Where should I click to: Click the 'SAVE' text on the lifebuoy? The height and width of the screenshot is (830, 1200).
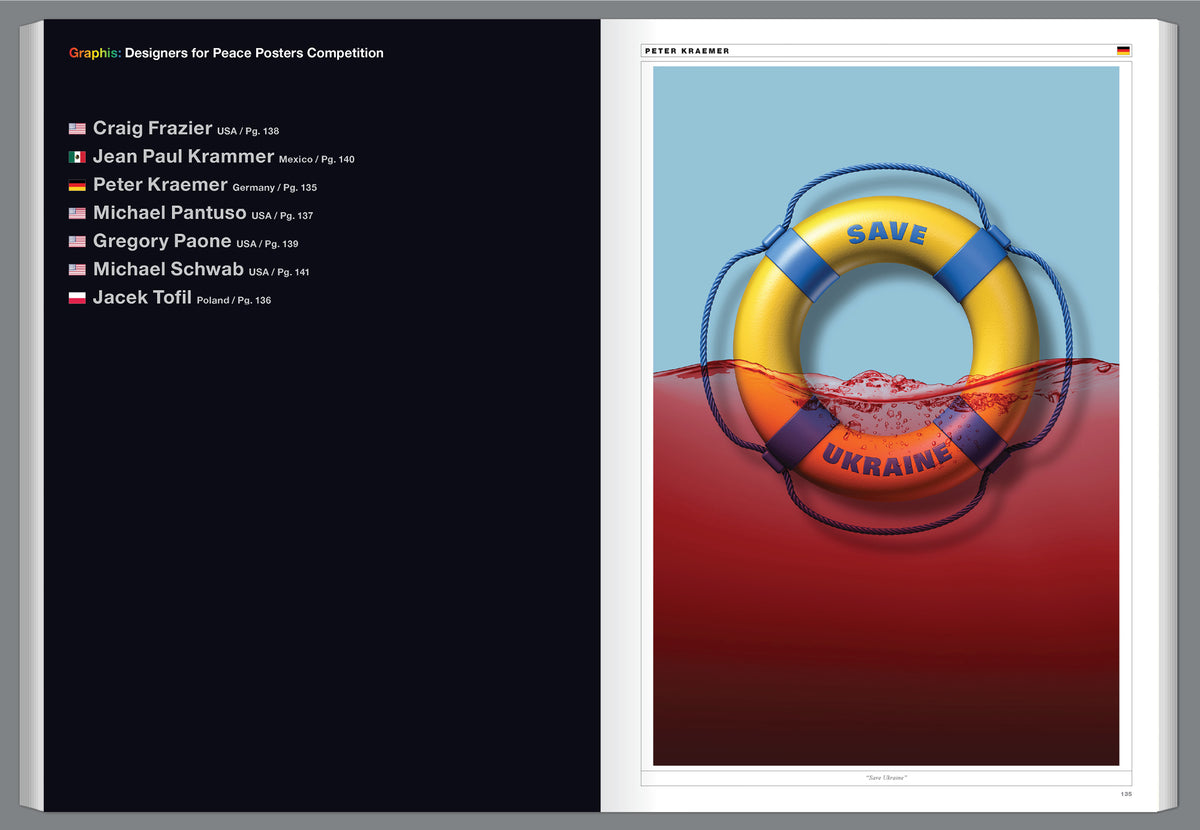pyautogui.click(x=886, y=233)
